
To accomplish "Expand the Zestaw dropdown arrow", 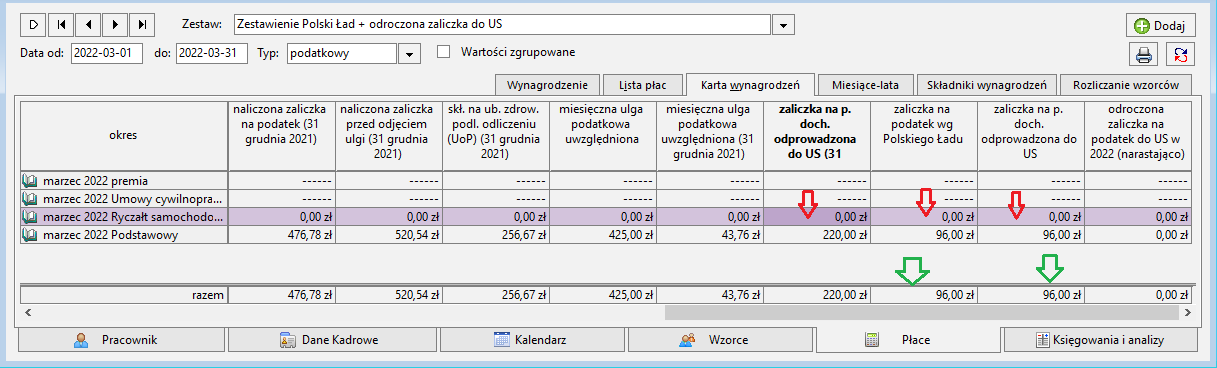I will point(784,24).
